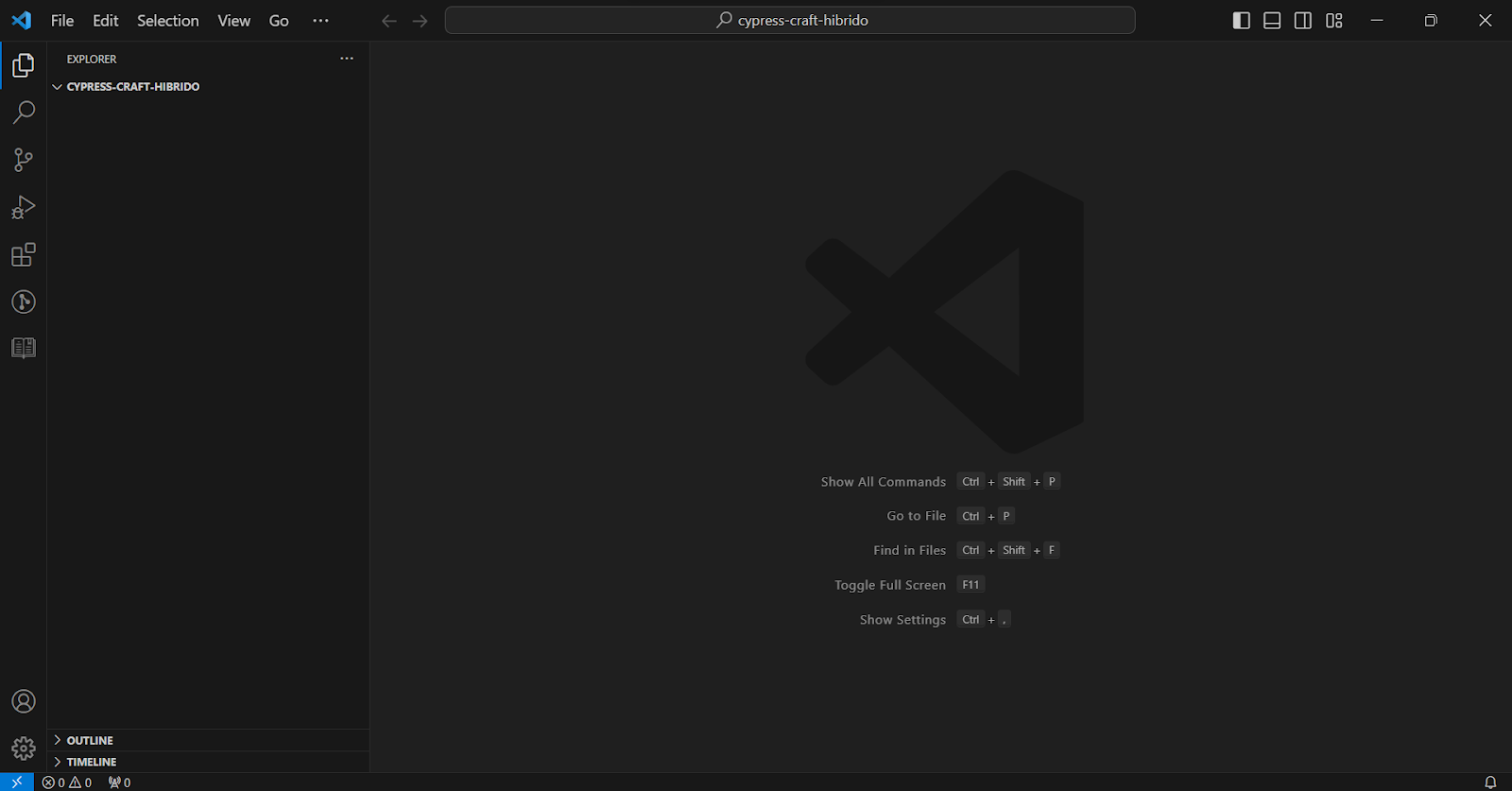Toggle the primary side bar layout icon

(x=1242, y=21)
